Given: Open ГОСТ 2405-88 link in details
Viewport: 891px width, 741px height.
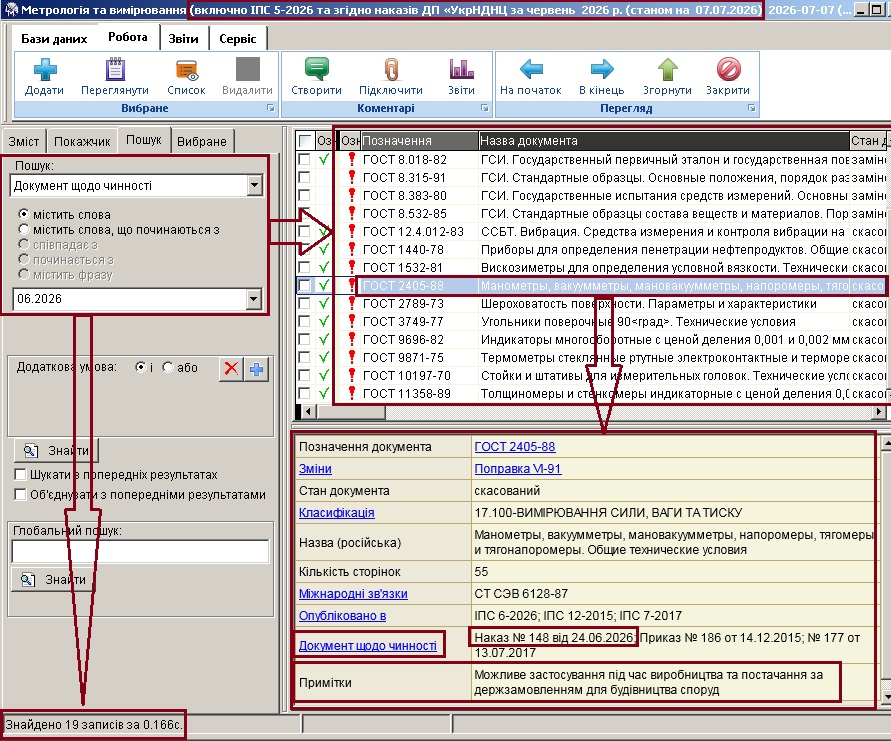Looking at the screenshot, I should [515, 447].
